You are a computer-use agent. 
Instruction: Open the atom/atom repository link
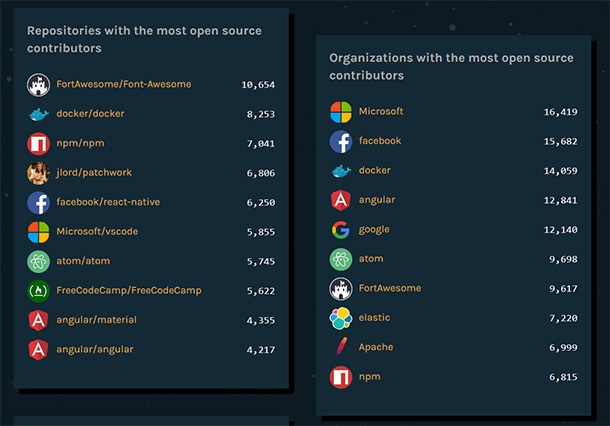(x=83, y=261)
